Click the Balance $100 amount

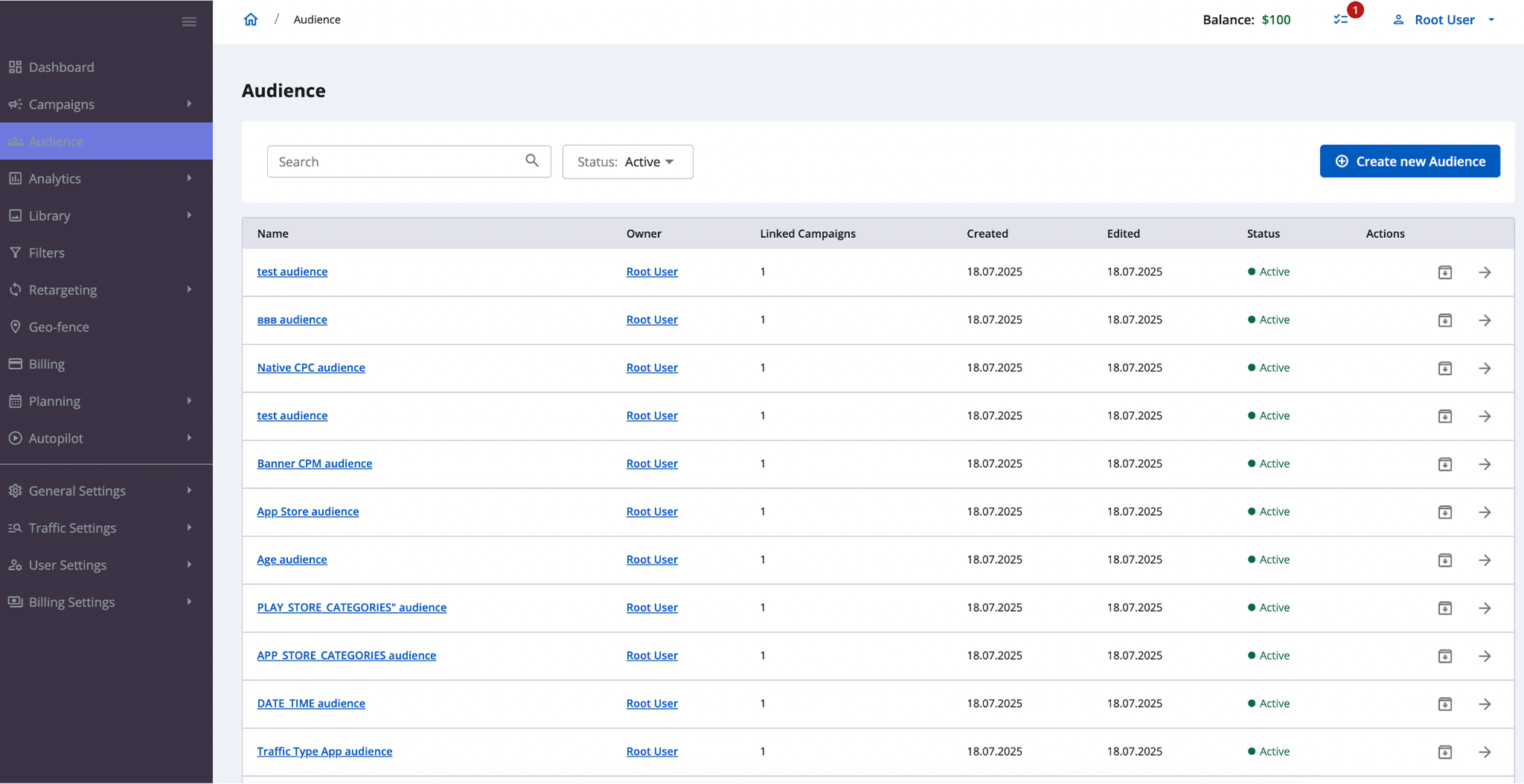(x=1276, y=20)
